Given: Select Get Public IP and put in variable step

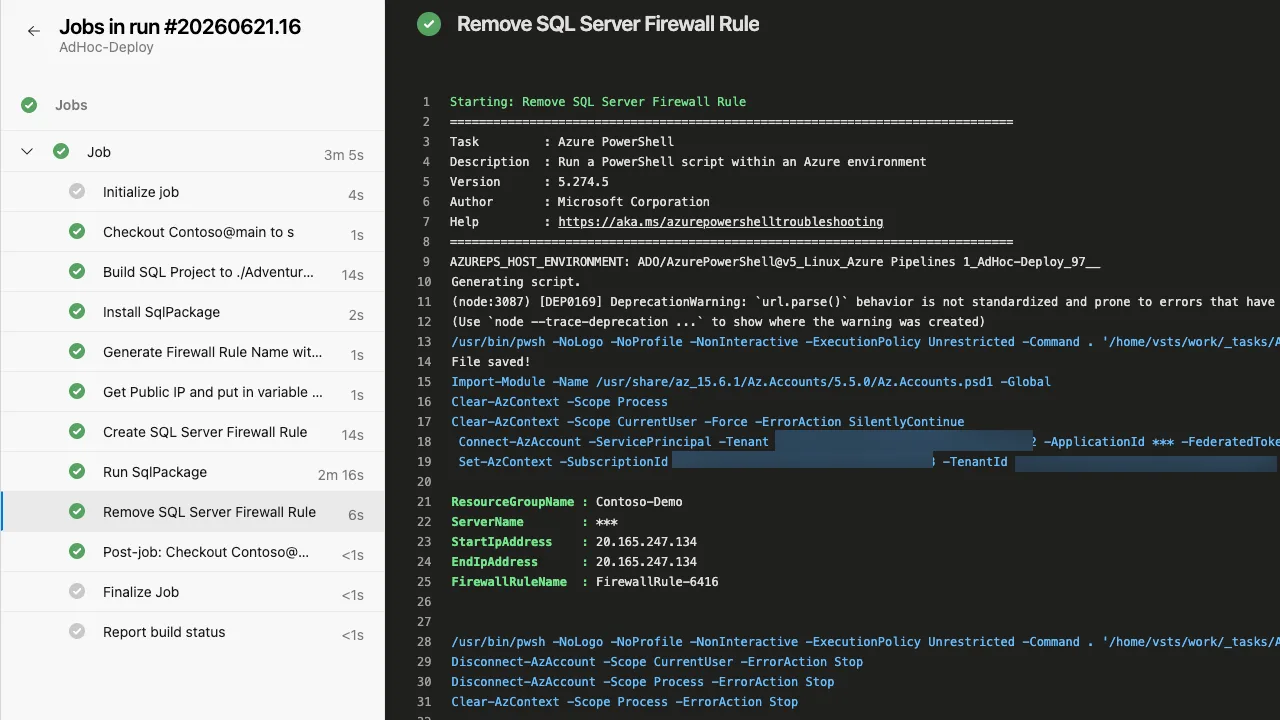Looking at the screenshot, I should 192,392.
